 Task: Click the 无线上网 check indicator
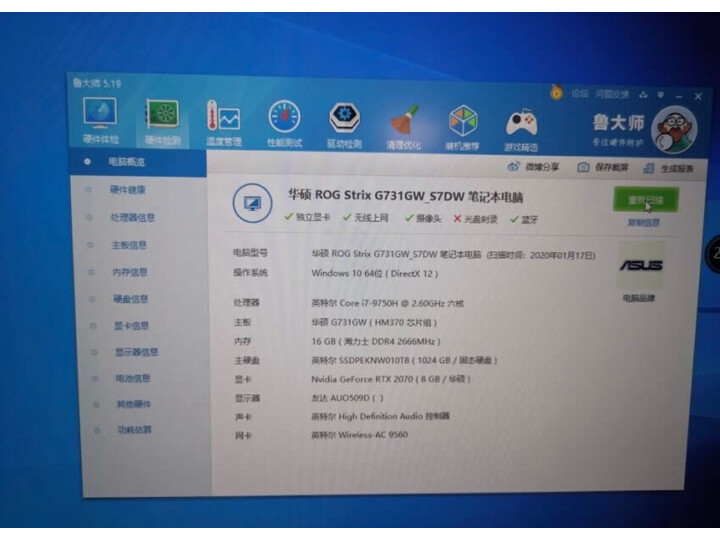click(x=366, y=217)
